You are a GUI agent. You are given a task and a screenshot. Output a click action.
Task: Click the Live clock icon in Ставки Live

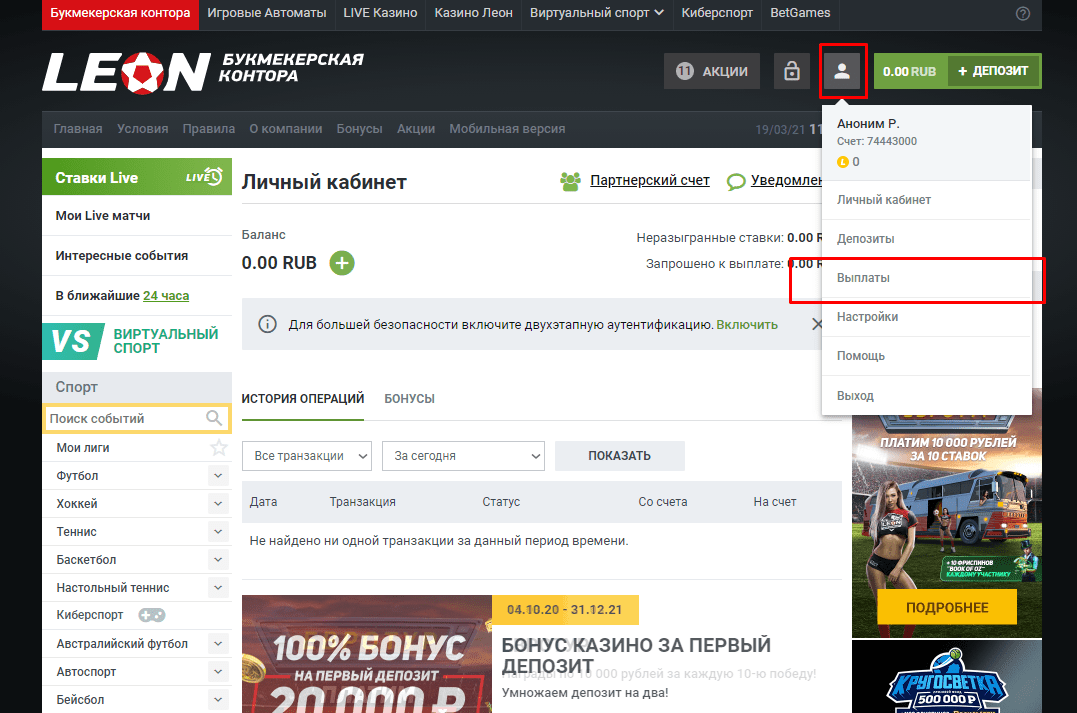pos(204,177)
